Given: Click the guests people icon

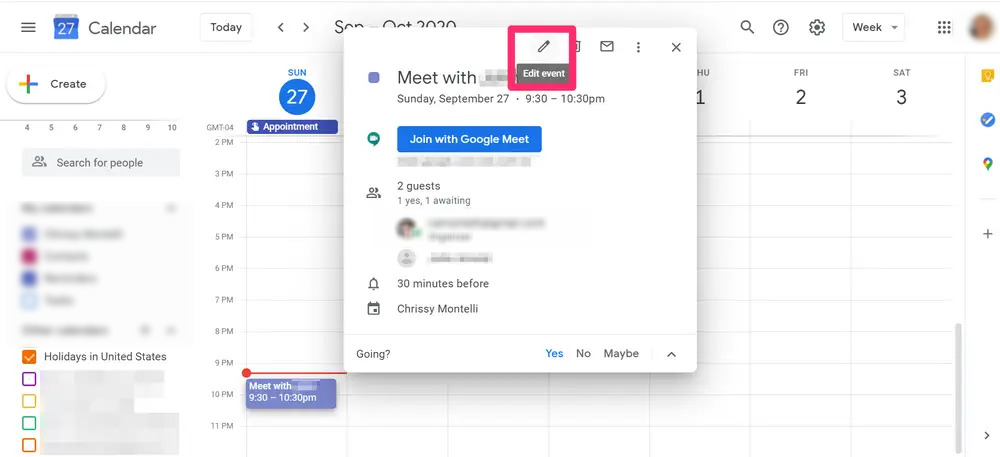Looking at the screenshot, I should click(x=374, y=192).
